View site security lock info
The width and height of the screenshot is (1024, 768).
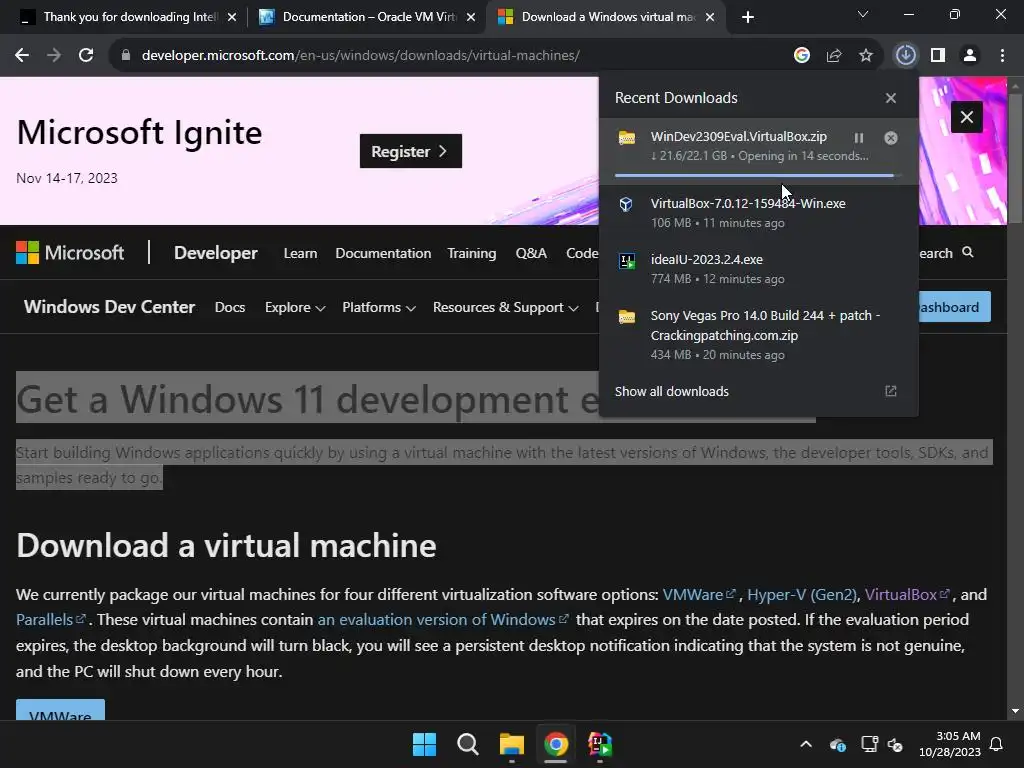pos(126,56)
